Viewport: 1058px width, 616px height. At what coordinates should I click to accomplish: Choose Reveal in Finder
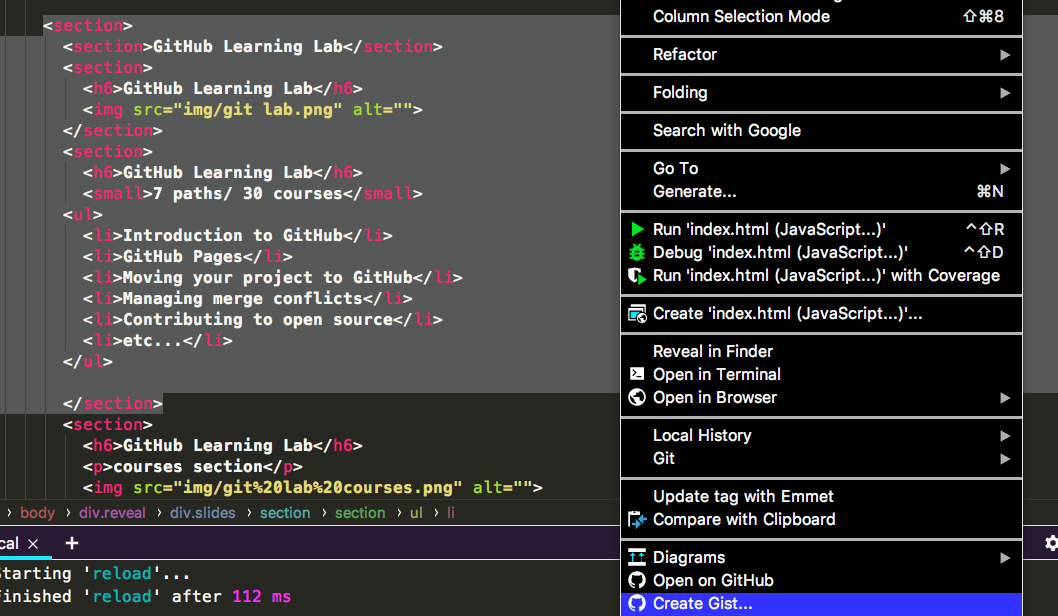pyautogui.click(x=821, y=351)
